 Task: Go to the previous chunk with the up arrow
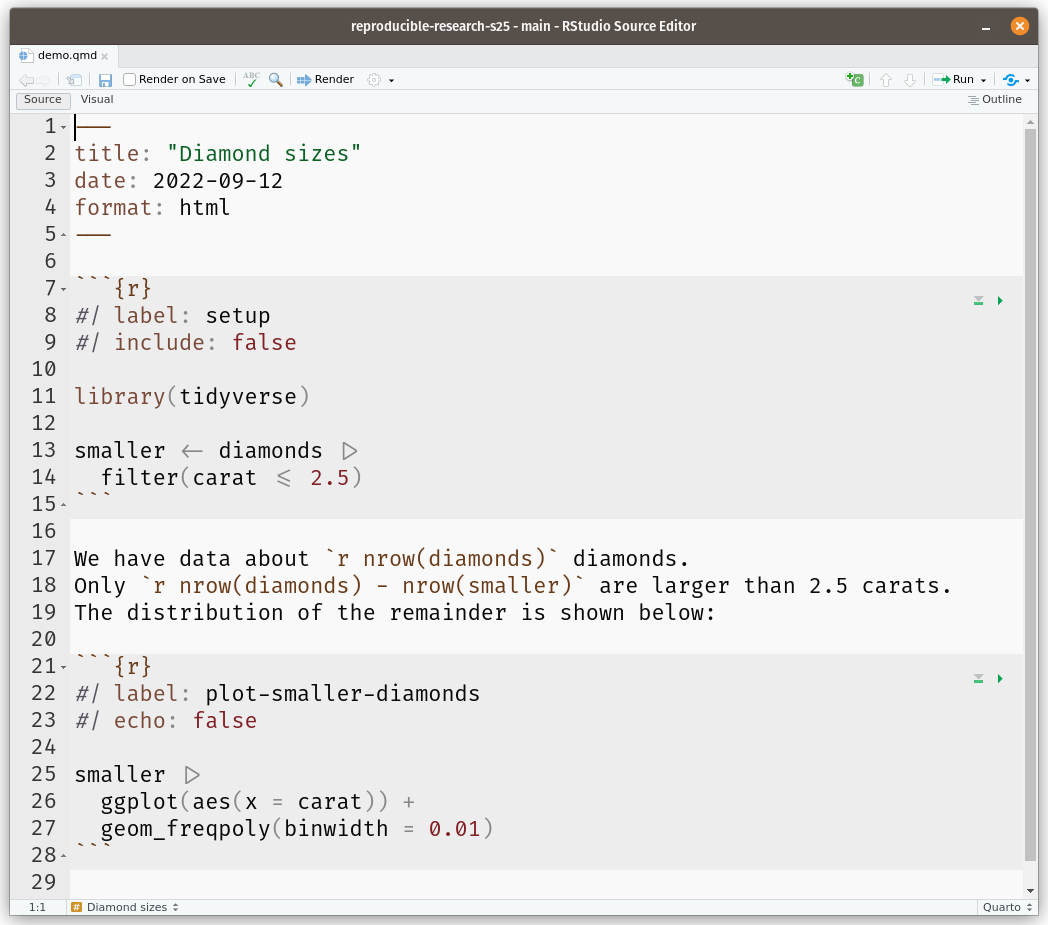[x=885, y=80]
